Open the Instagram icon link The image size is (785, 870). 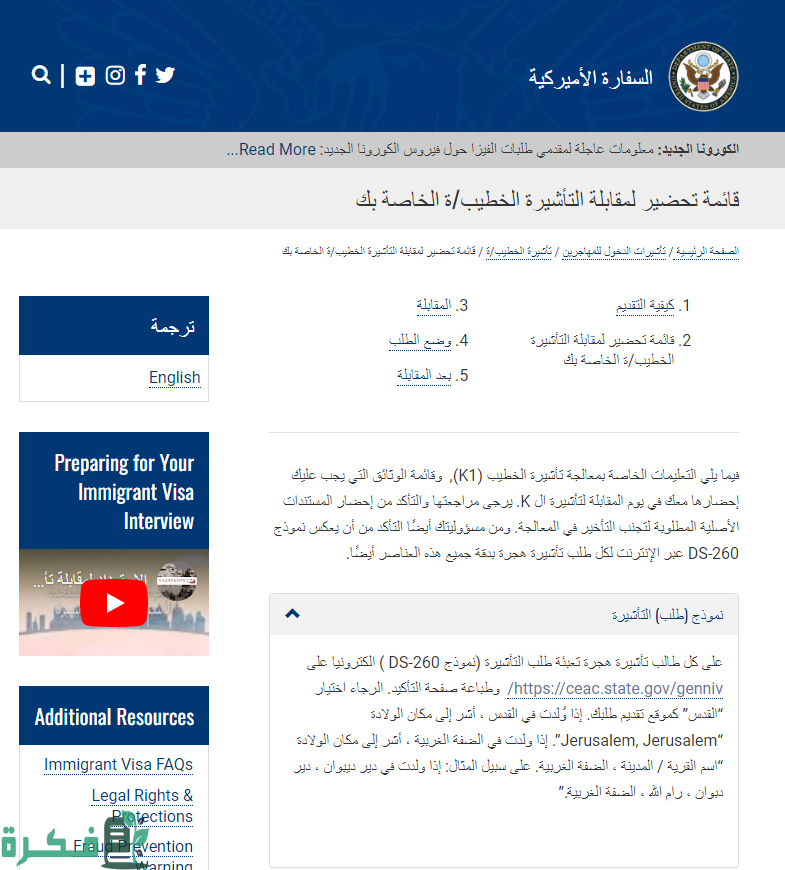point(115,75)
